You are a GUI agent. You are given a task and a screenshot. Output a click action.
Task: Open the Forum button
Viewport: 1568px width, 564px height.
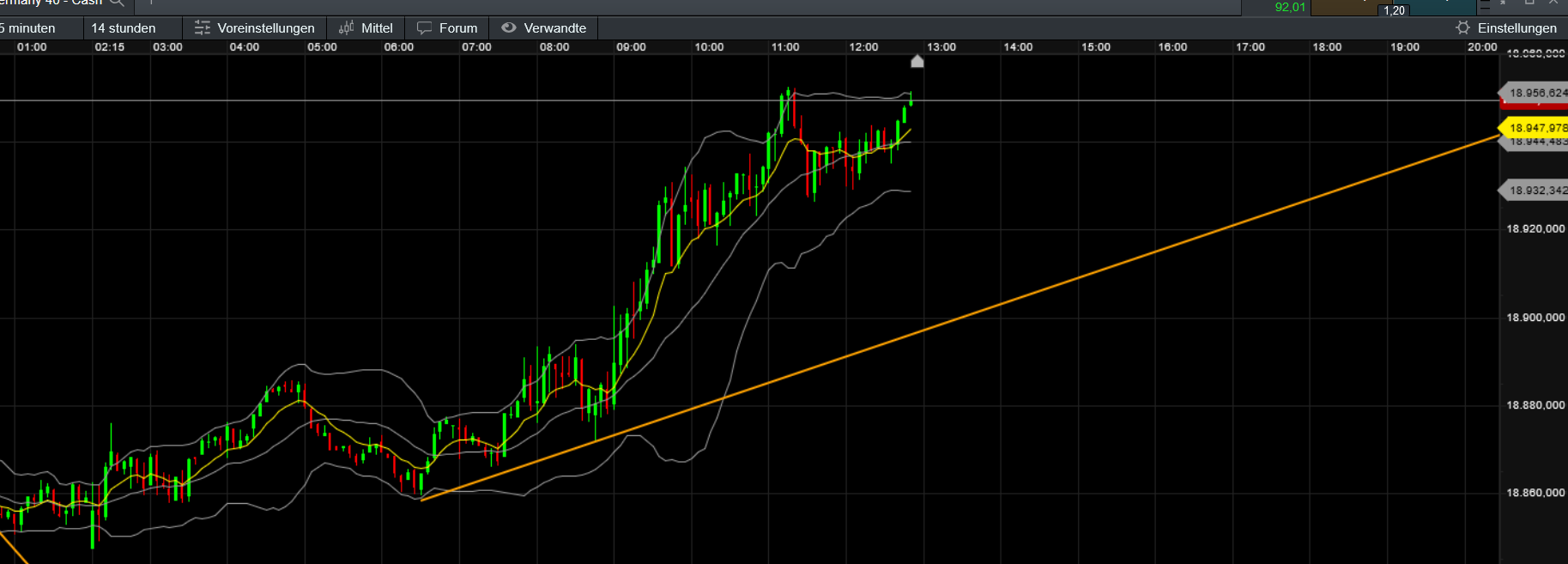pyautogui.click(x=447, y=28)
